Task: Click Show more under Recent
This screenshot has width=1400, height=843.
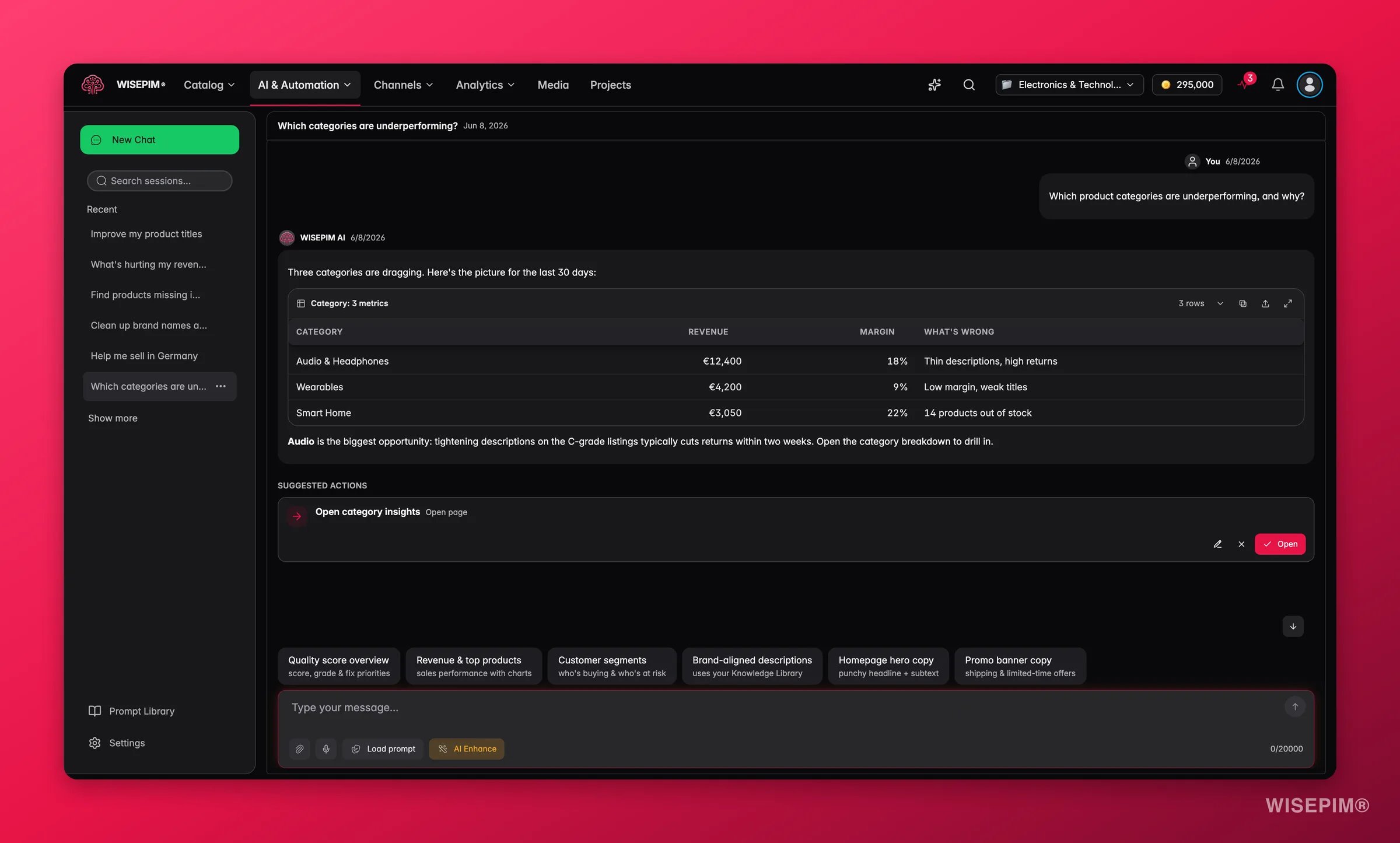Action: (113, 418)
